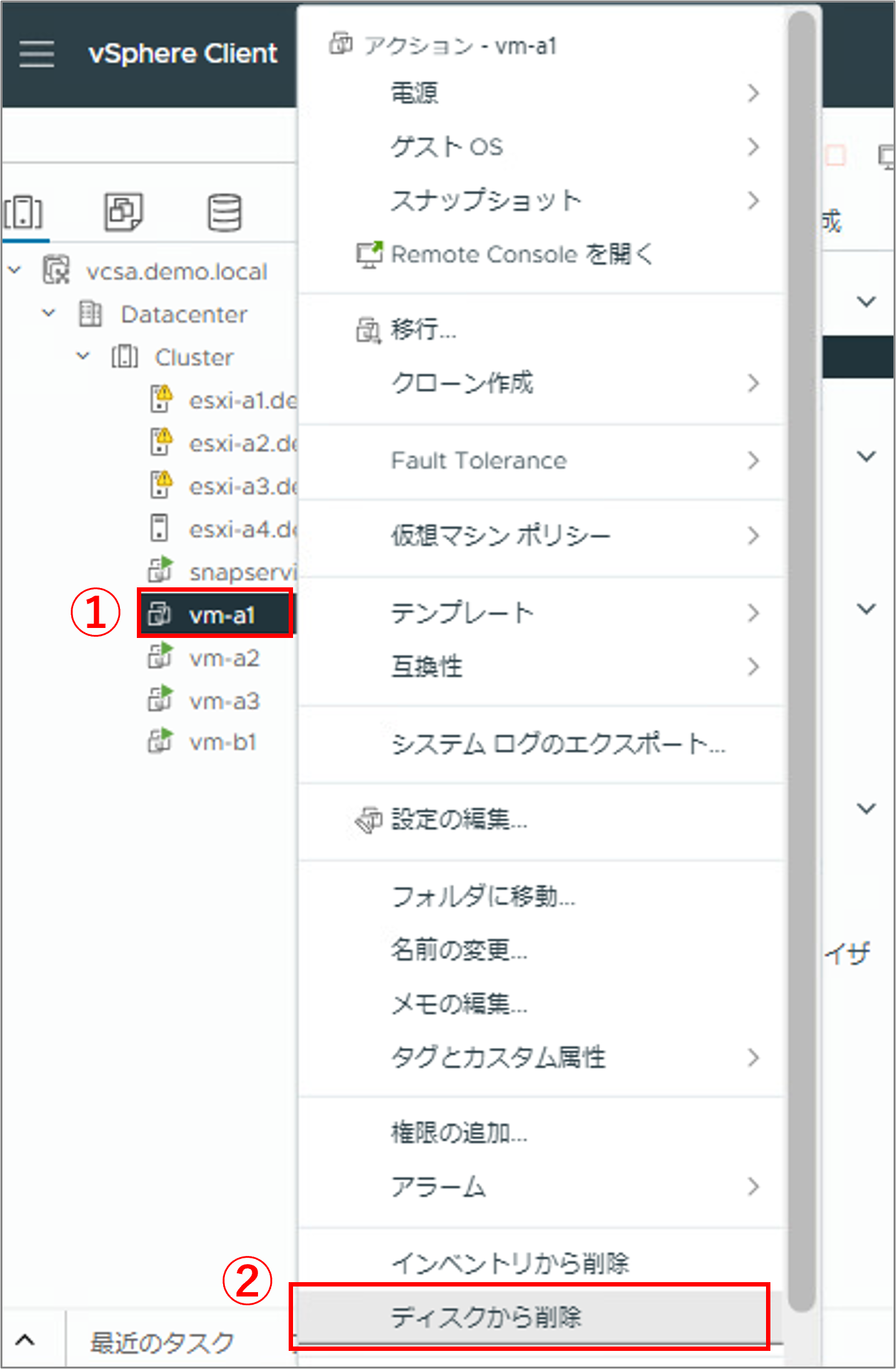Expand the Fault Tolerance submenu arrow
Viewport: 896px width, 1369px height.
(x=754, y=460)
